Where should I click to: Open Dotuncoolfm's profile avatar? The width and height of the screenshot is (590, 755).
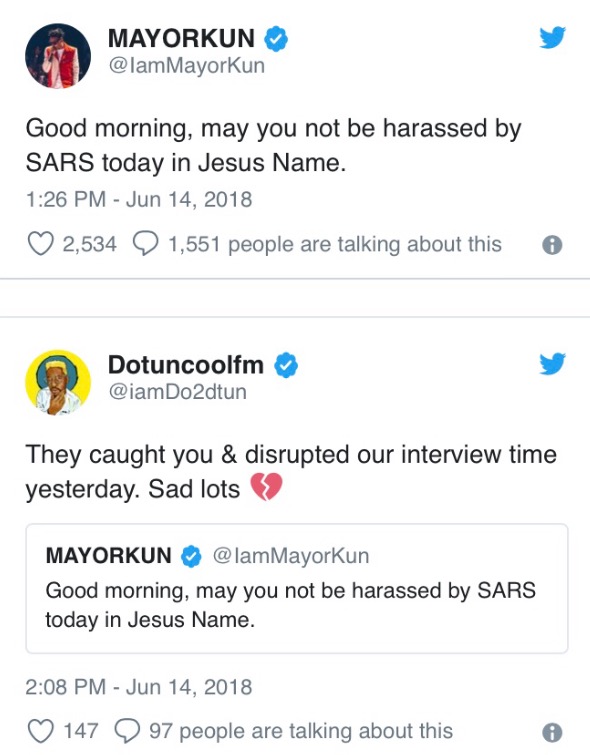(x=58, y=382)
